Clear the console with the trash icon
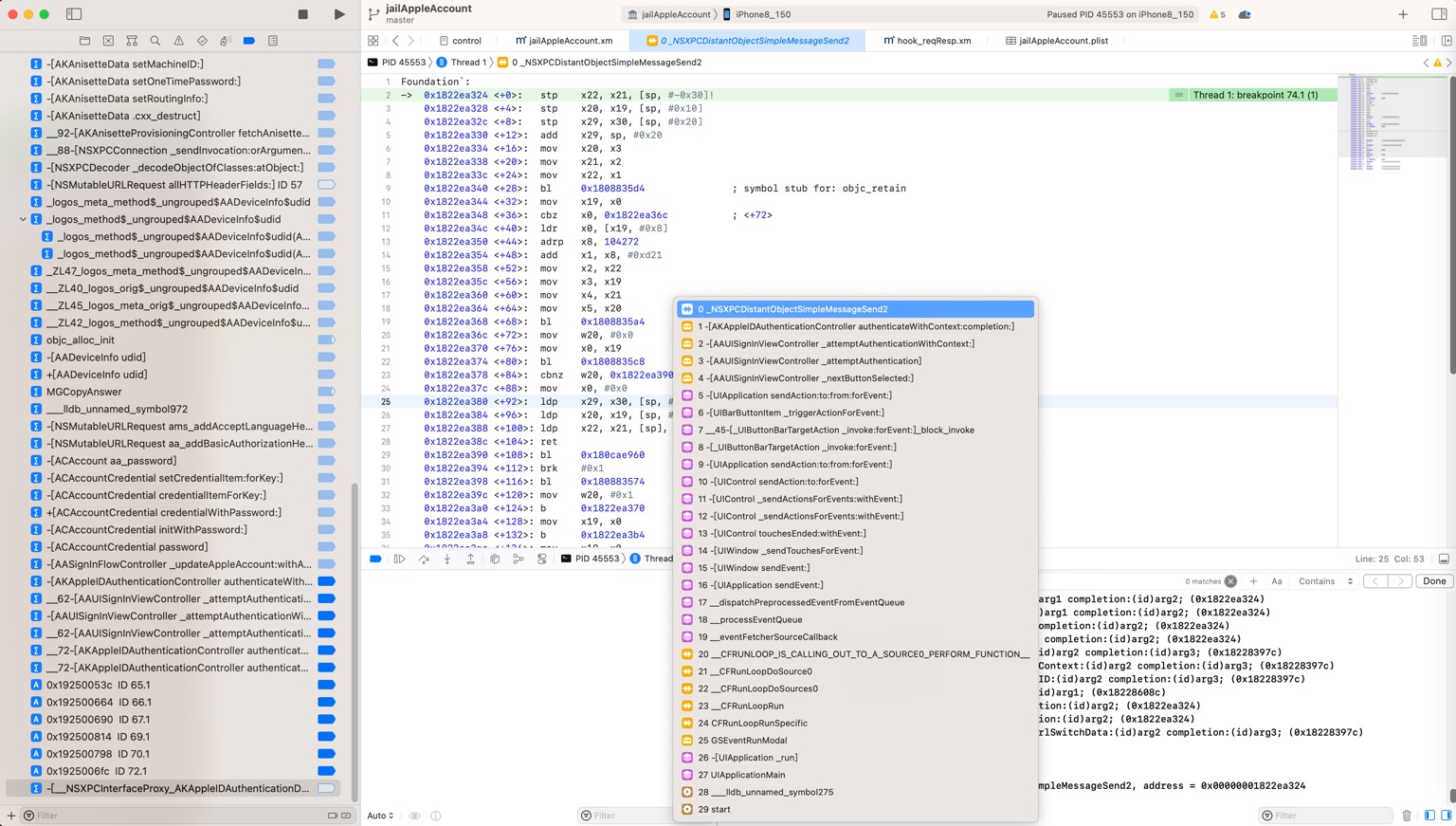This screenshot has height=826, width=1456. click(1407, 816)
